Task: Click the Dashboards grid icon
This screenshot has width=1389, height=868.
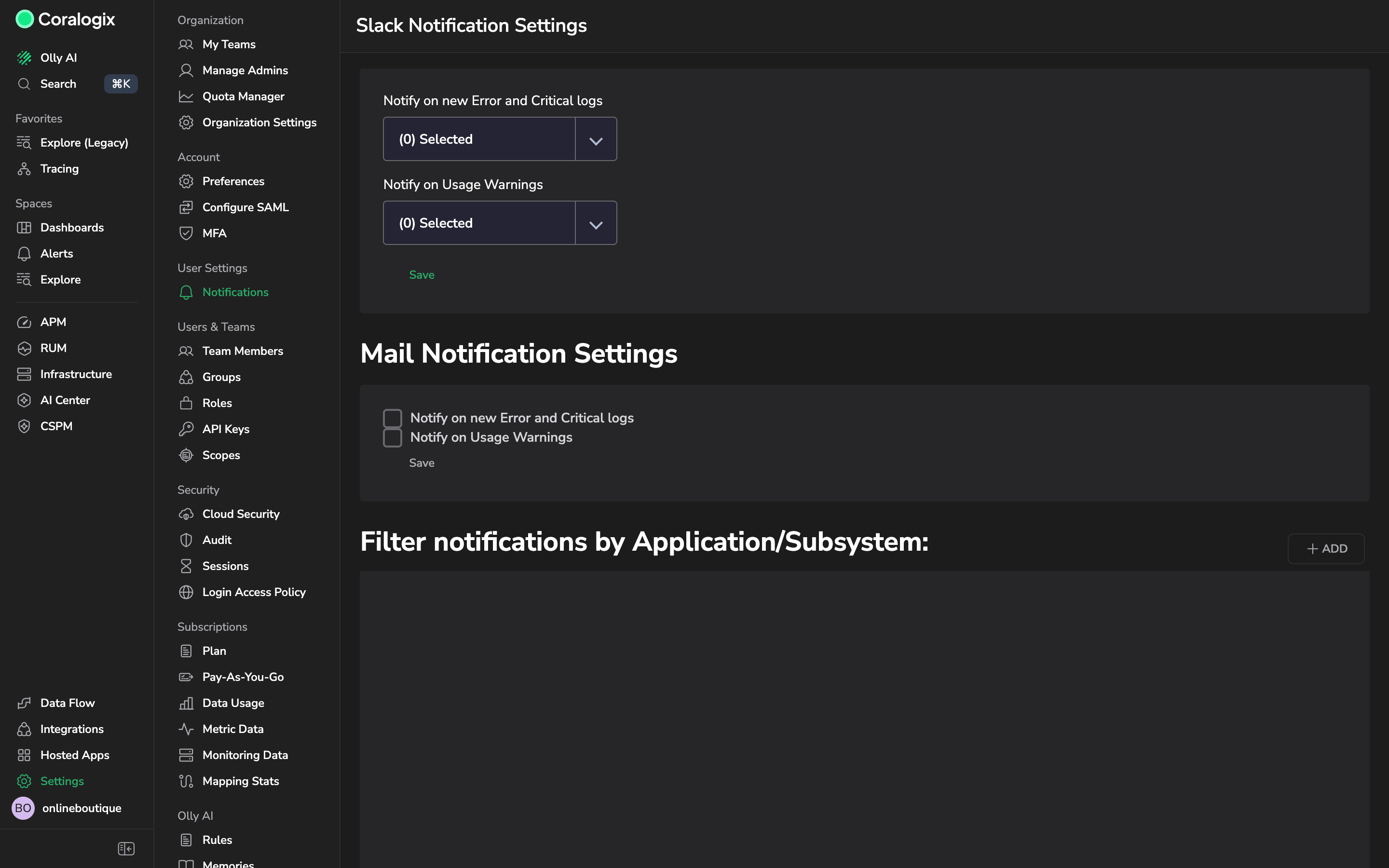Action: (24, 227)
